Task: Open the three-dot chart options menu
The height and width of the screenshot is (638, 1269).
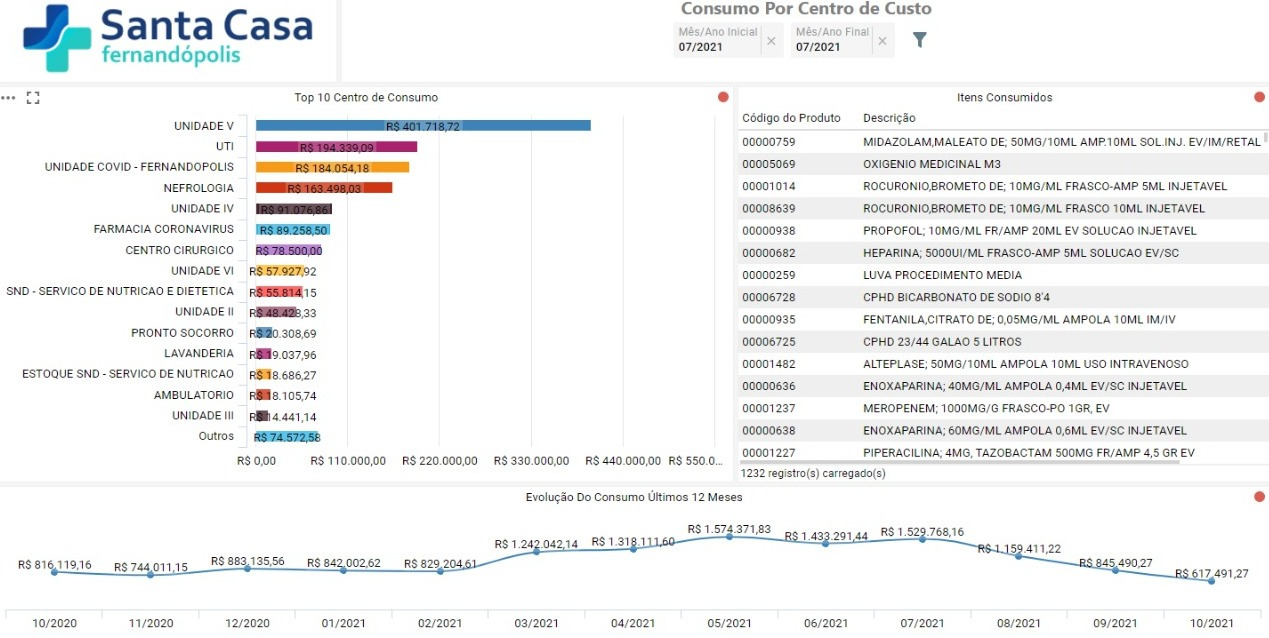Action: pos(9,98)
